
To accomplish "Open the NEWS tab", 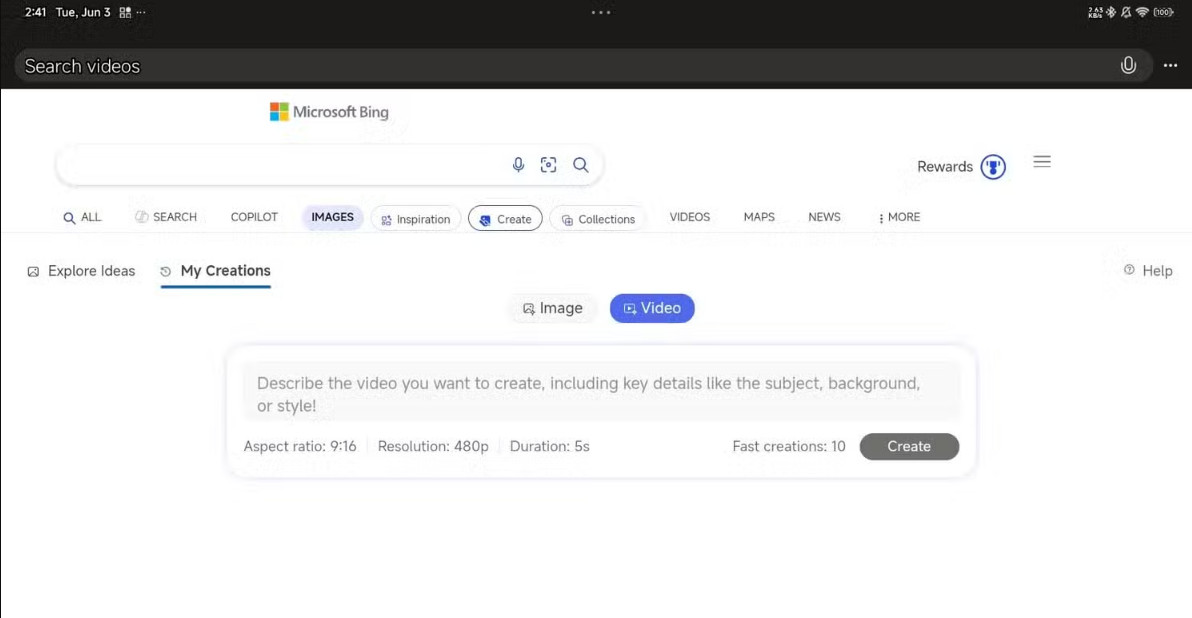I will pyautogui.click(x=824, y=217).
